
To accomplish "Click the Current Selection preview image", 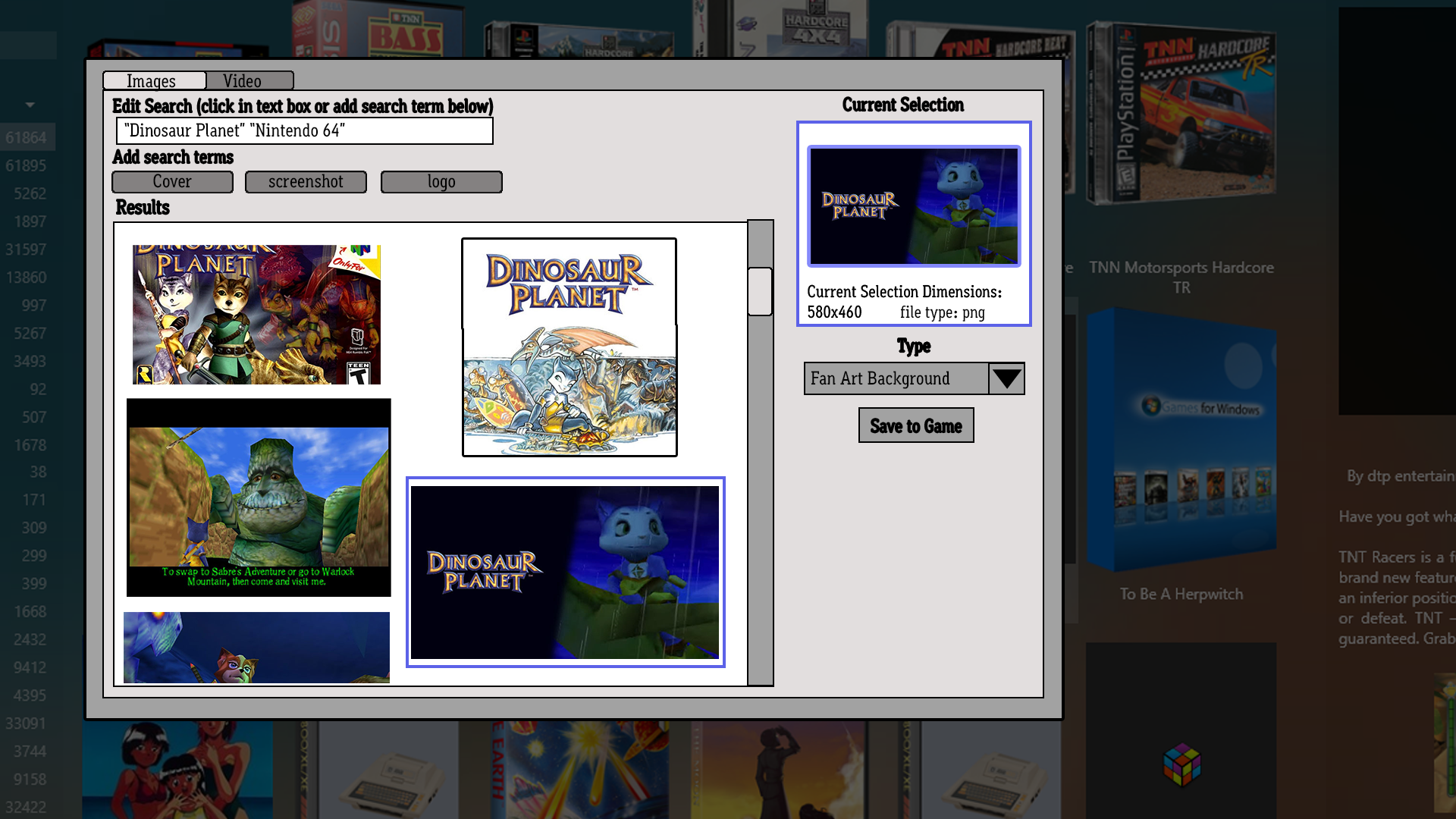I will coord(914,206).
